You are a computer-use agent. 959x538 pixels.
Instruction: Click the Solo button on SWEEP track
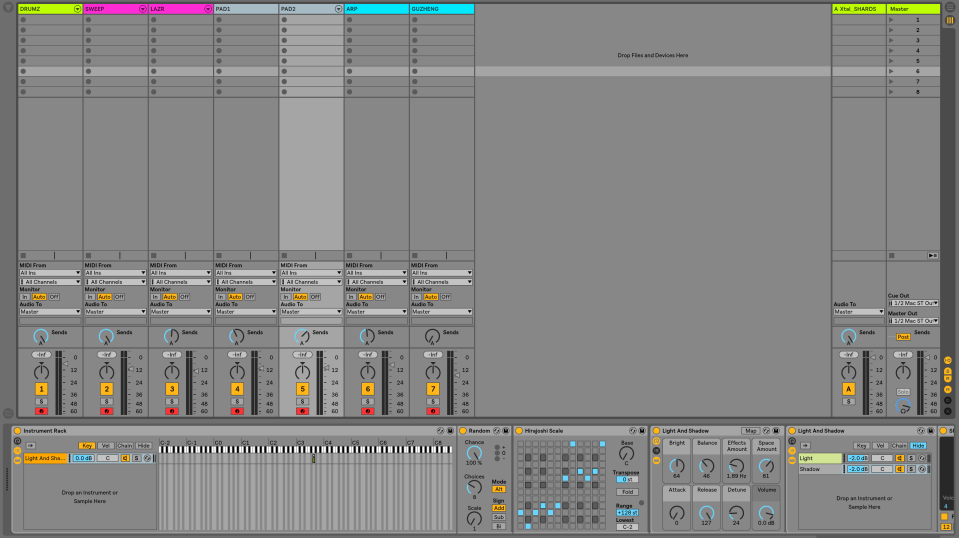107,401
